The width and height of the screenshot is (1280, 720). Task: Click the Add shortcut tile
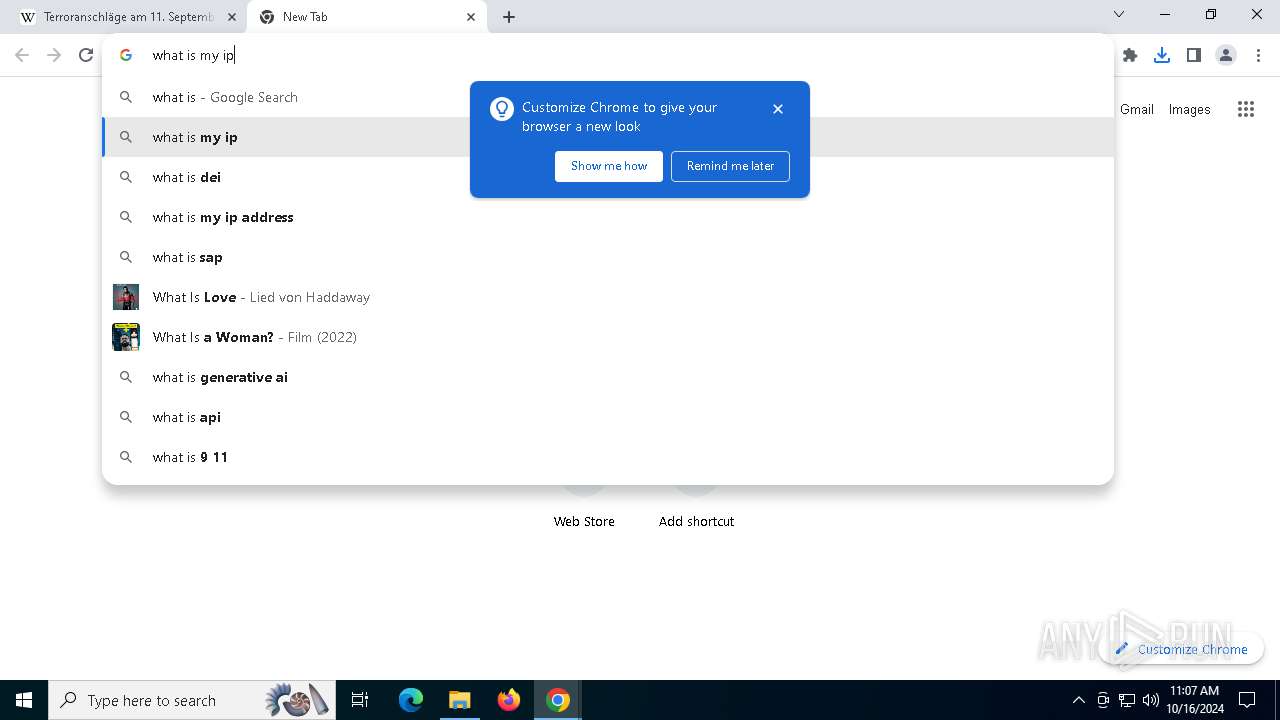(x=696, y=521)
